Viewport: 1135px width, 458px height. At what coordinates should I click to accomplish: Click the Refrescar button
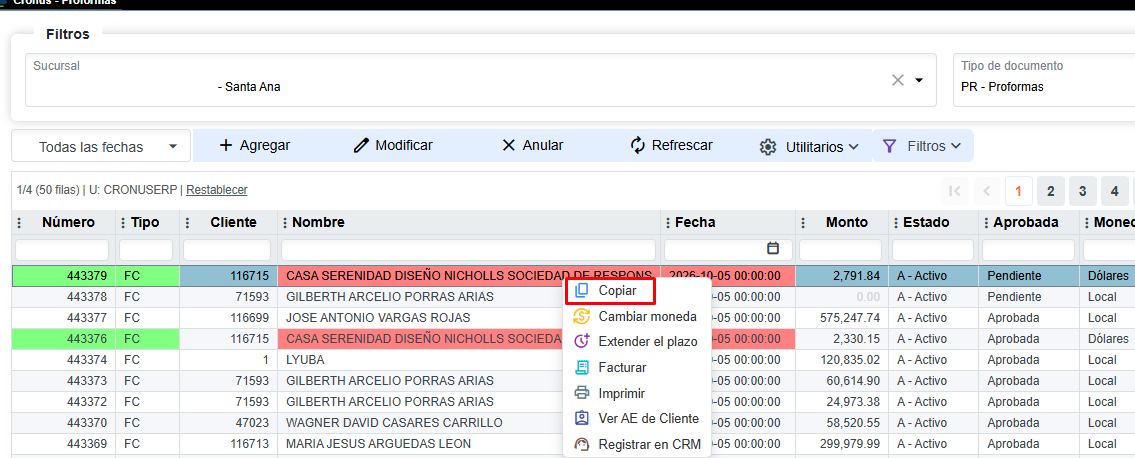(671, 145)
